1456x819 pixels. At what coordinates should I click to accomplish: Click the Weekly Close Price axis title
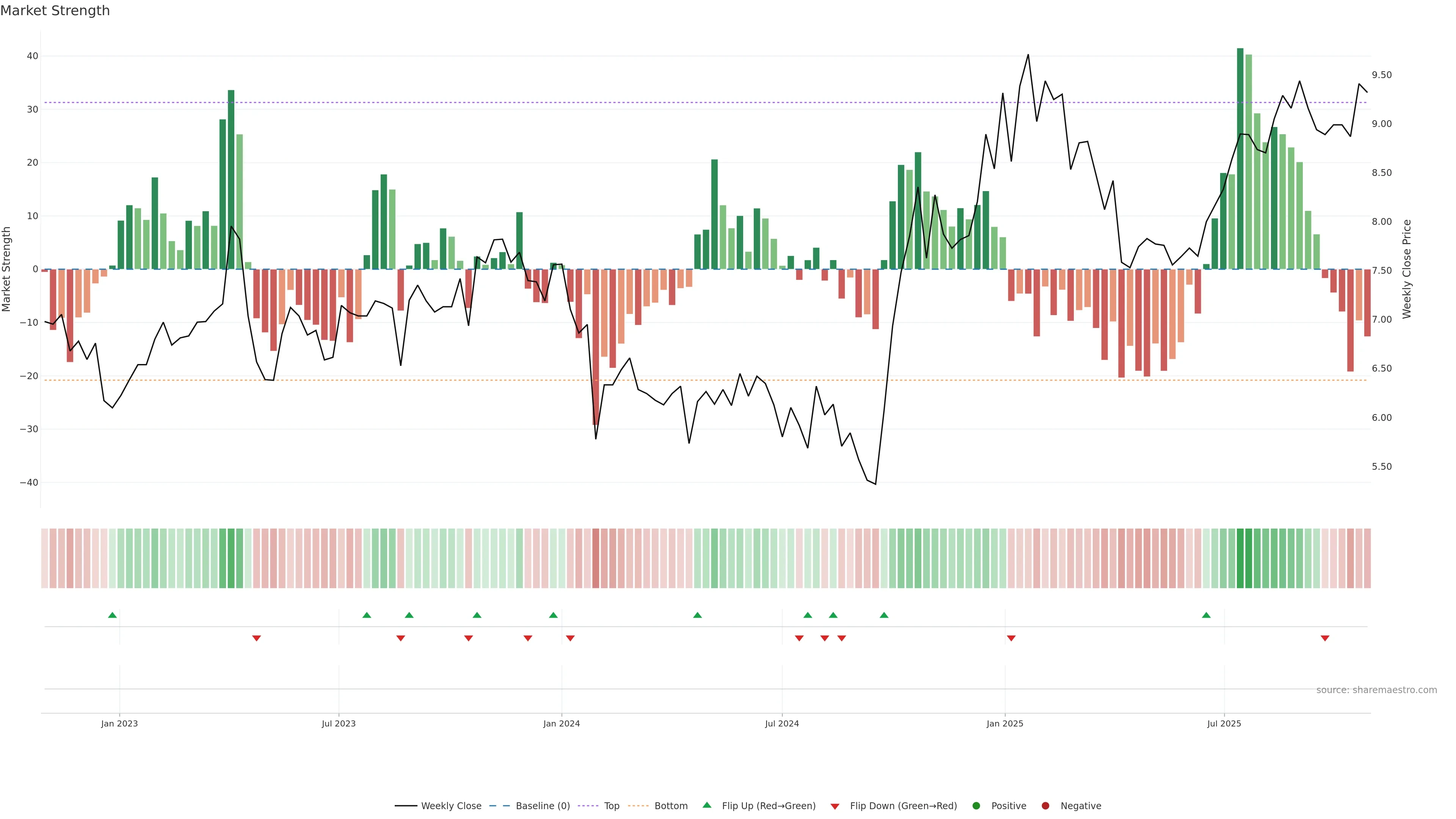click(1407, 269)
